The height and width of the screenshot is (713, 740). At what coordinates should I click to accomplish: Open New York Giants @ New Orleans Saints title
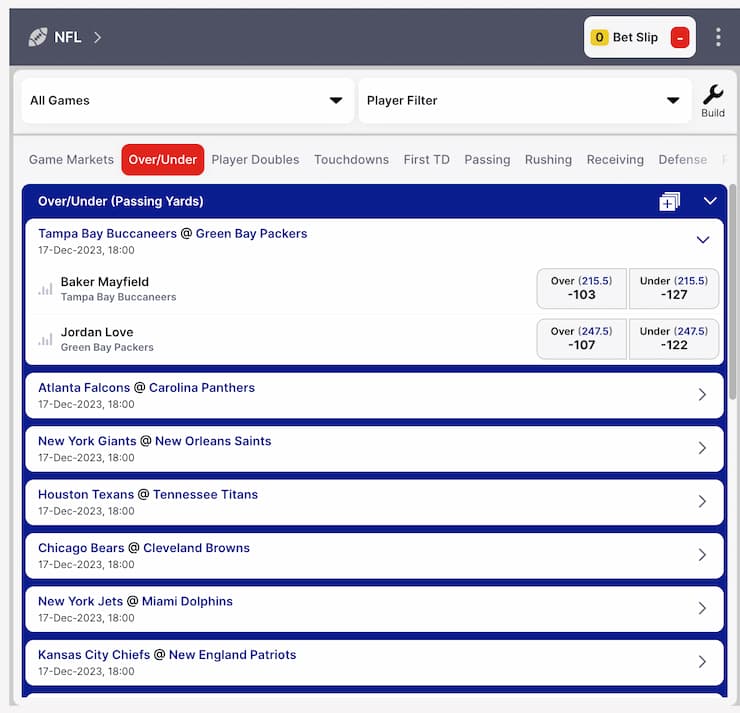[x=154, y=441]
